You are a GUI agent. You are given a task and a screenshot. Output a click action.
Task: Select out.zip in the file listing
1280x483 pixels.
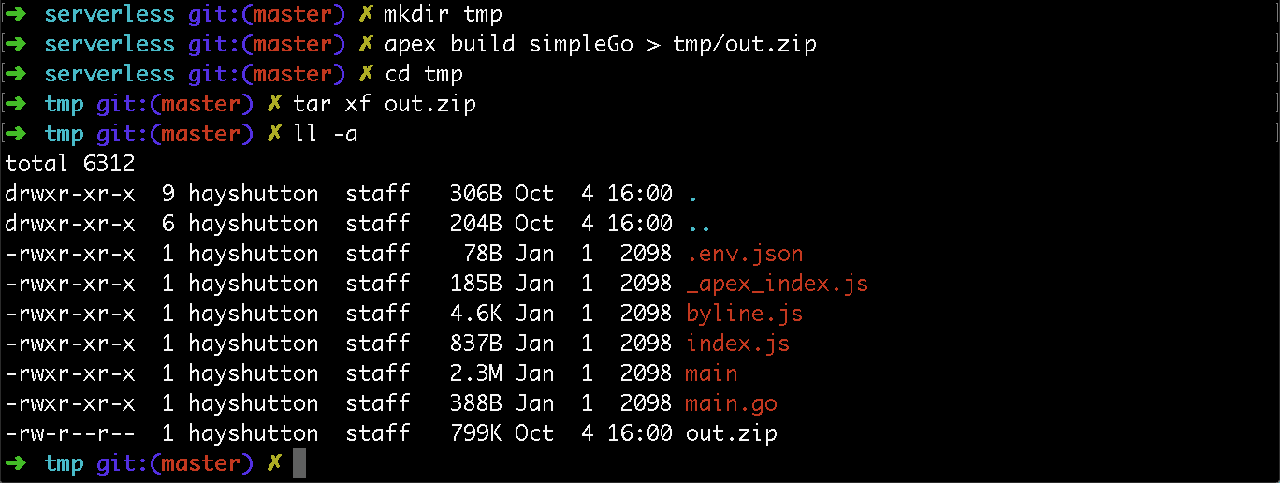pos(731,434)
